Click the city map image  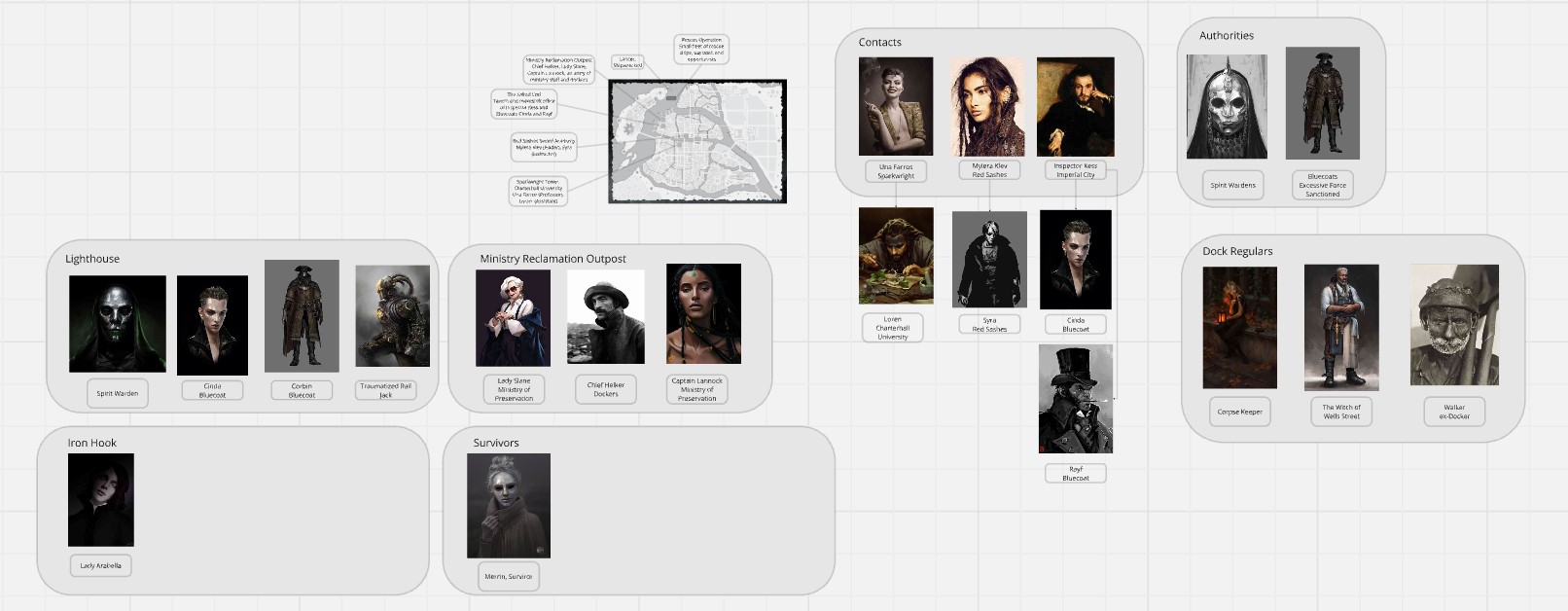[x=696, y=141]
